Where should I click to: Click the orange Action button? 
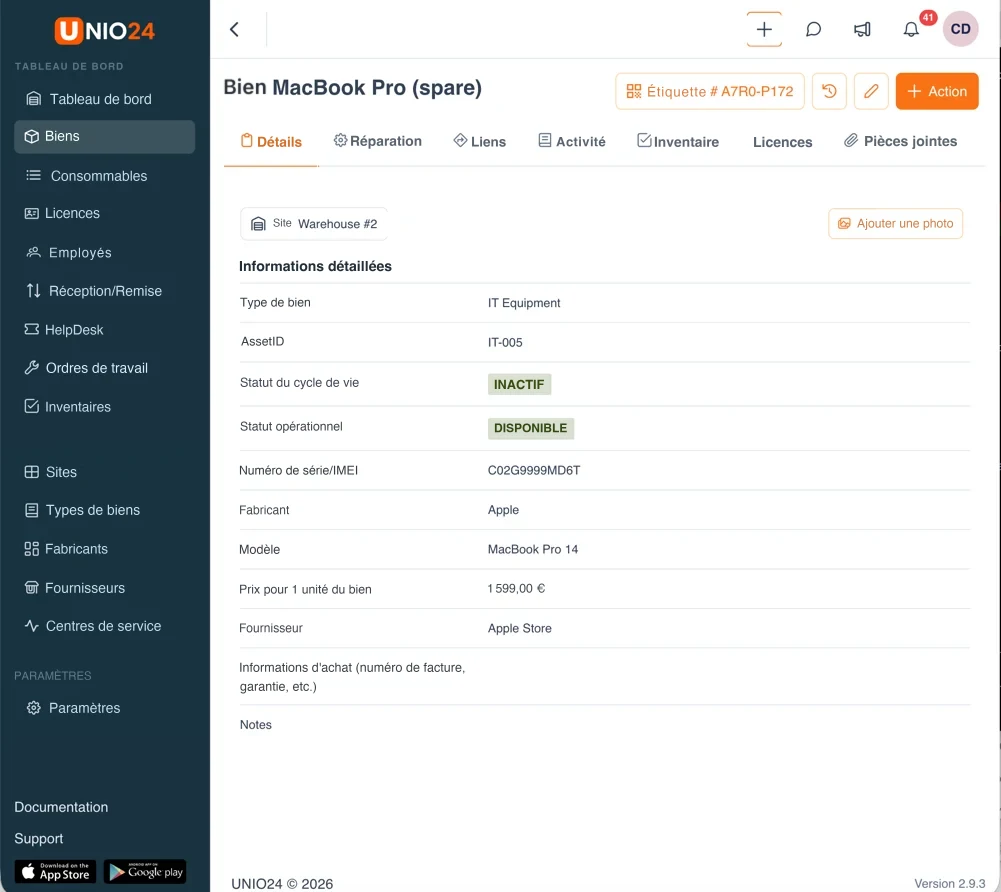pyautogui.click(x=937, y=91)
